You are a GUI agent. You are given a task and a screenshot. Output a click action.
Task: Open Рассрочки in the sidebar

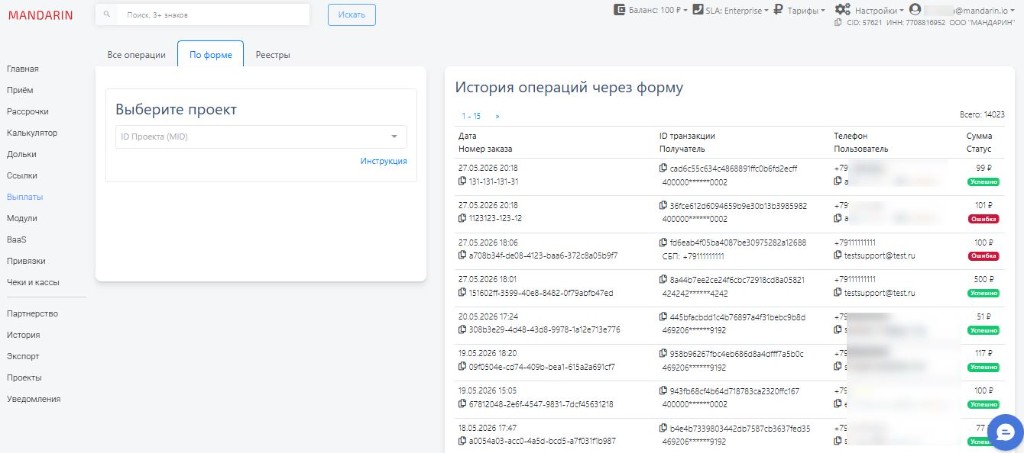coord(27,112)
